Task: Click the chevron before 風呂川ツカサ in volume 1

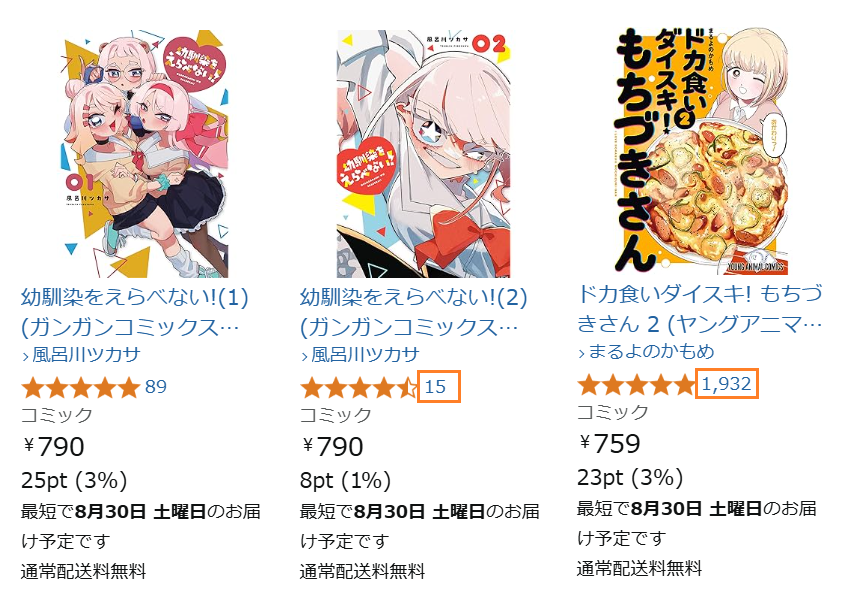Action: [x=26, y=357]
